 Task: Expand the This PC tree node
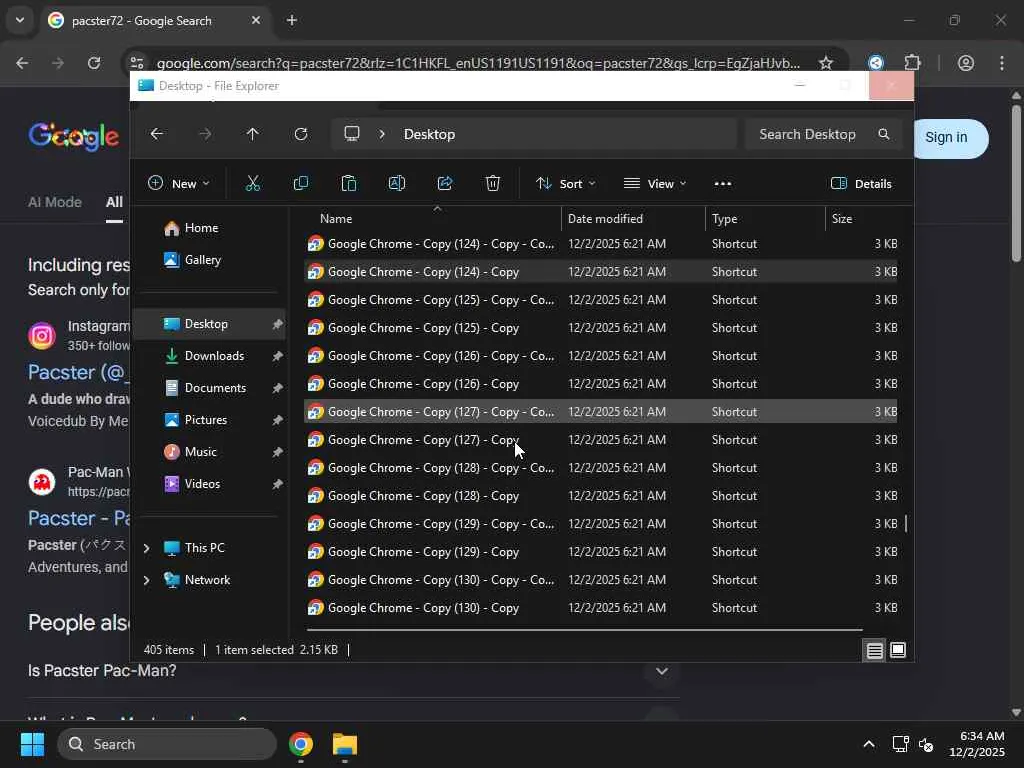146,548
